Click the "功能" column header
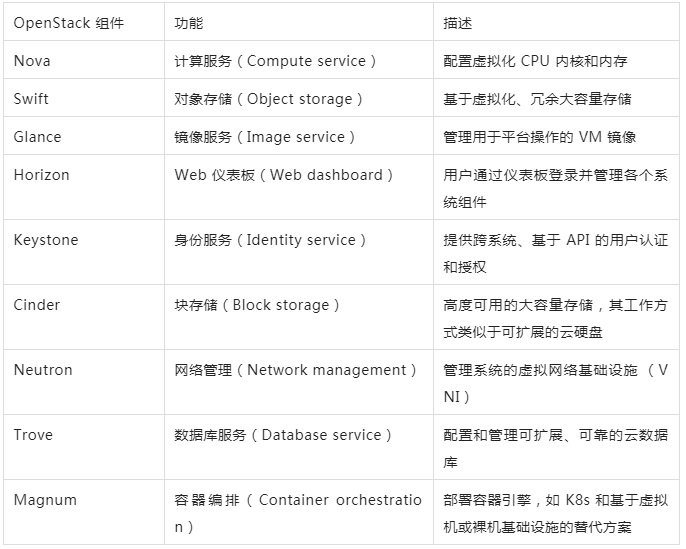This screenshot has height=549, width=686. pos(188,23)
